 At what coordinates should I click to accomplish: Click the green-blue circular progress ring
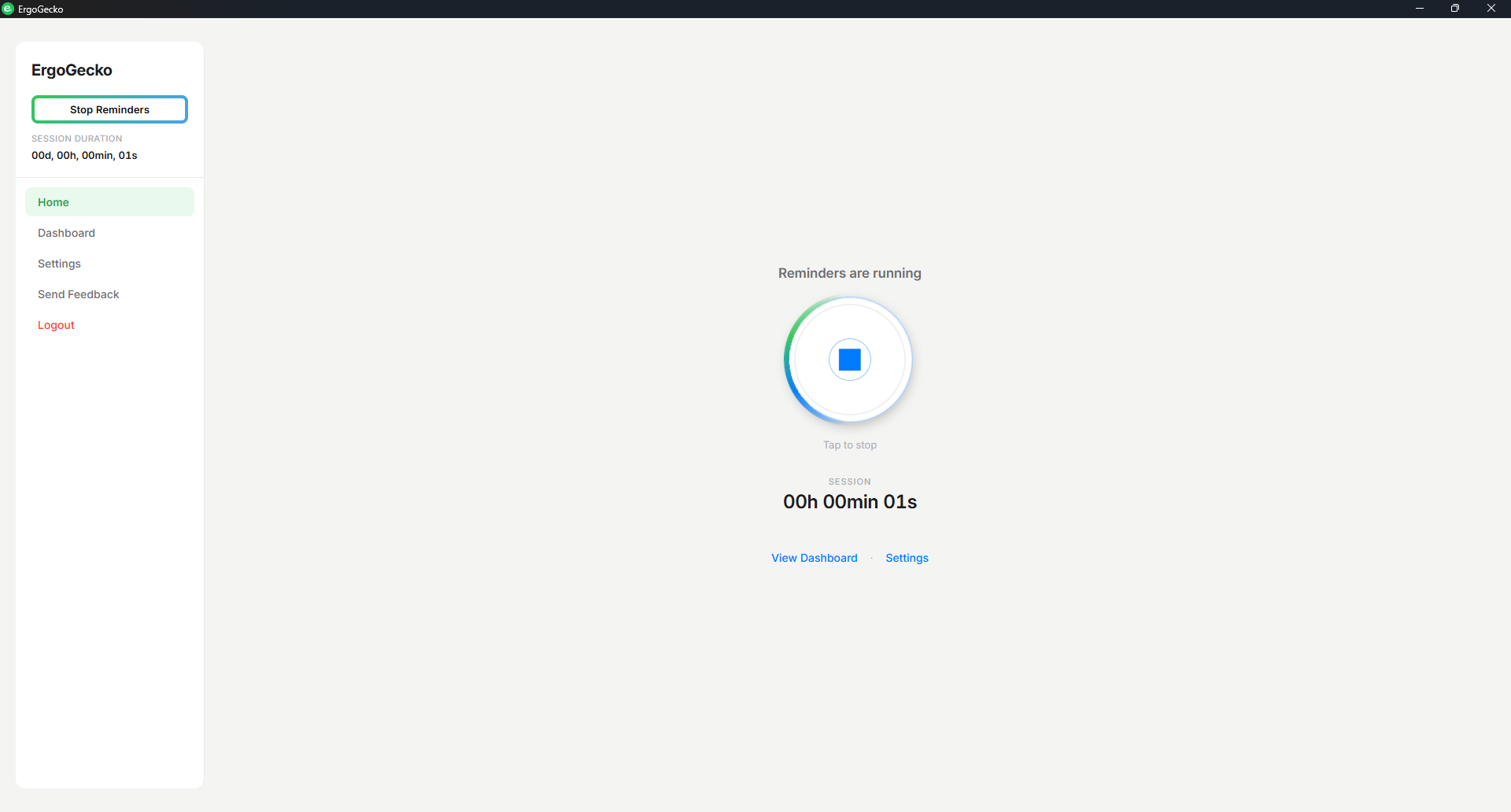pos(788,360)
